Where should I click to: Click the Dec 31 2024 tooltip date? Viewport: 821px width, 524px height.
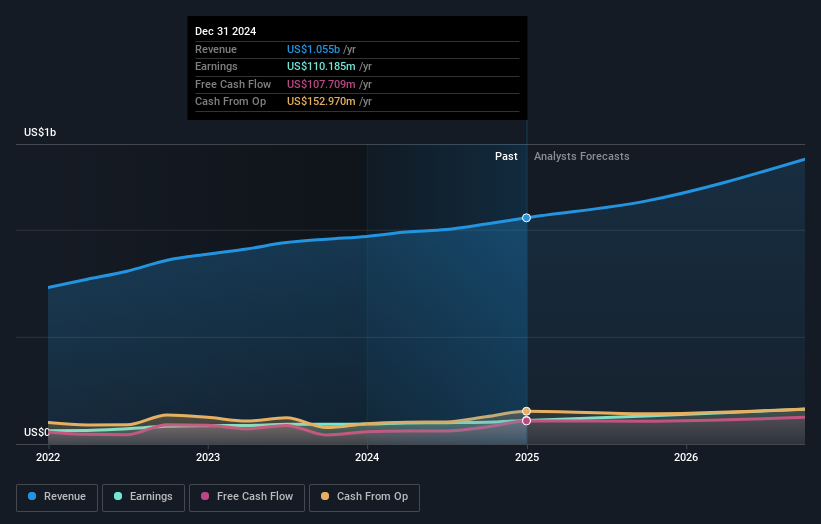click(x=226, y=31)
